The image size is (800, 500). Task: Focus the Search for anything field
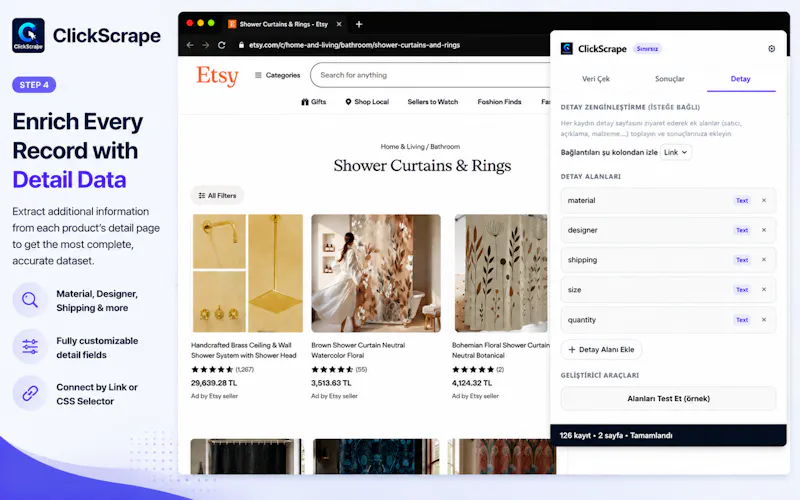(x=431, y=75)
